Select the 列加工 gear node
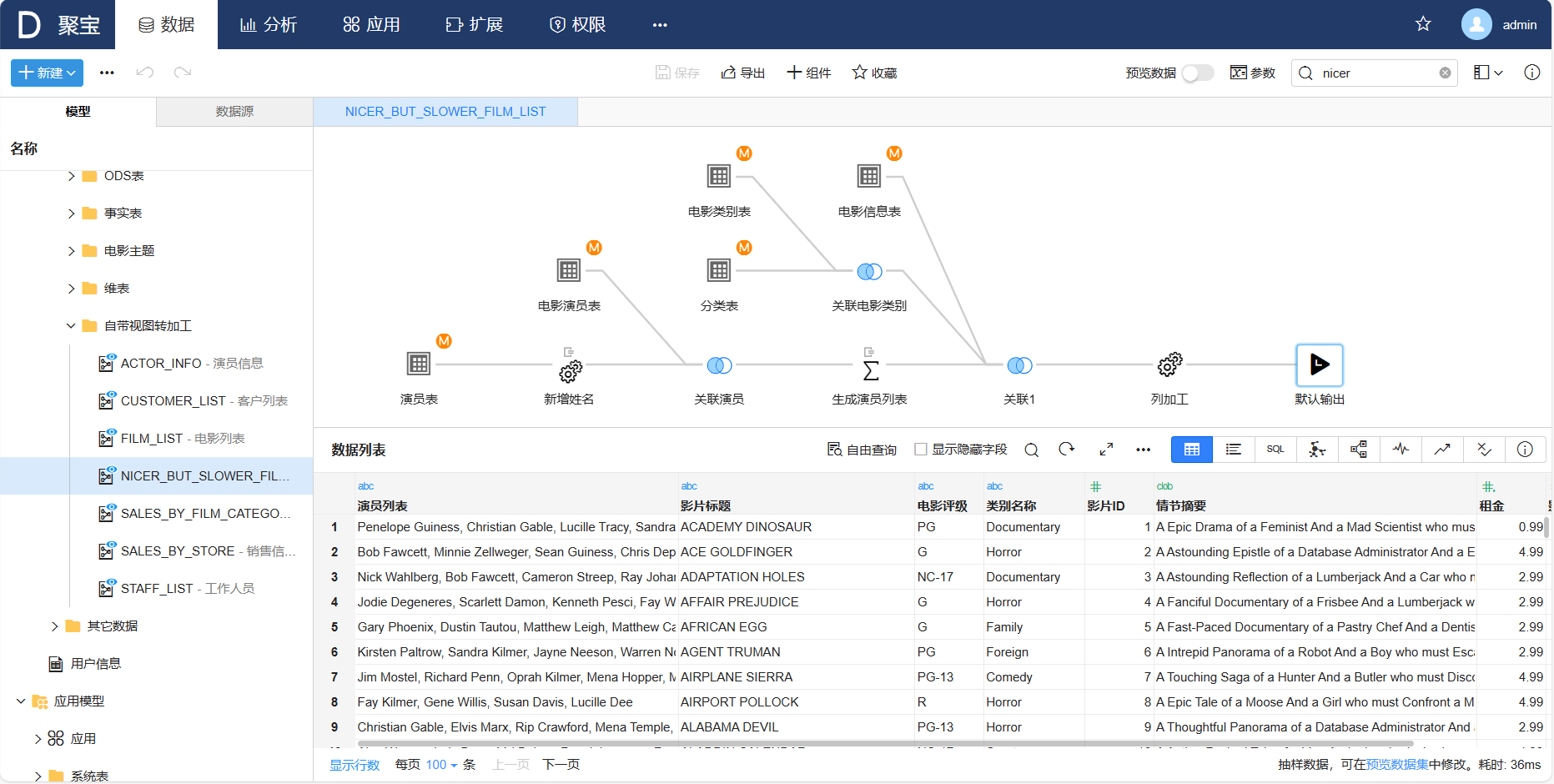Viewport: 1554px width, 784px height. pos(1169,364)
